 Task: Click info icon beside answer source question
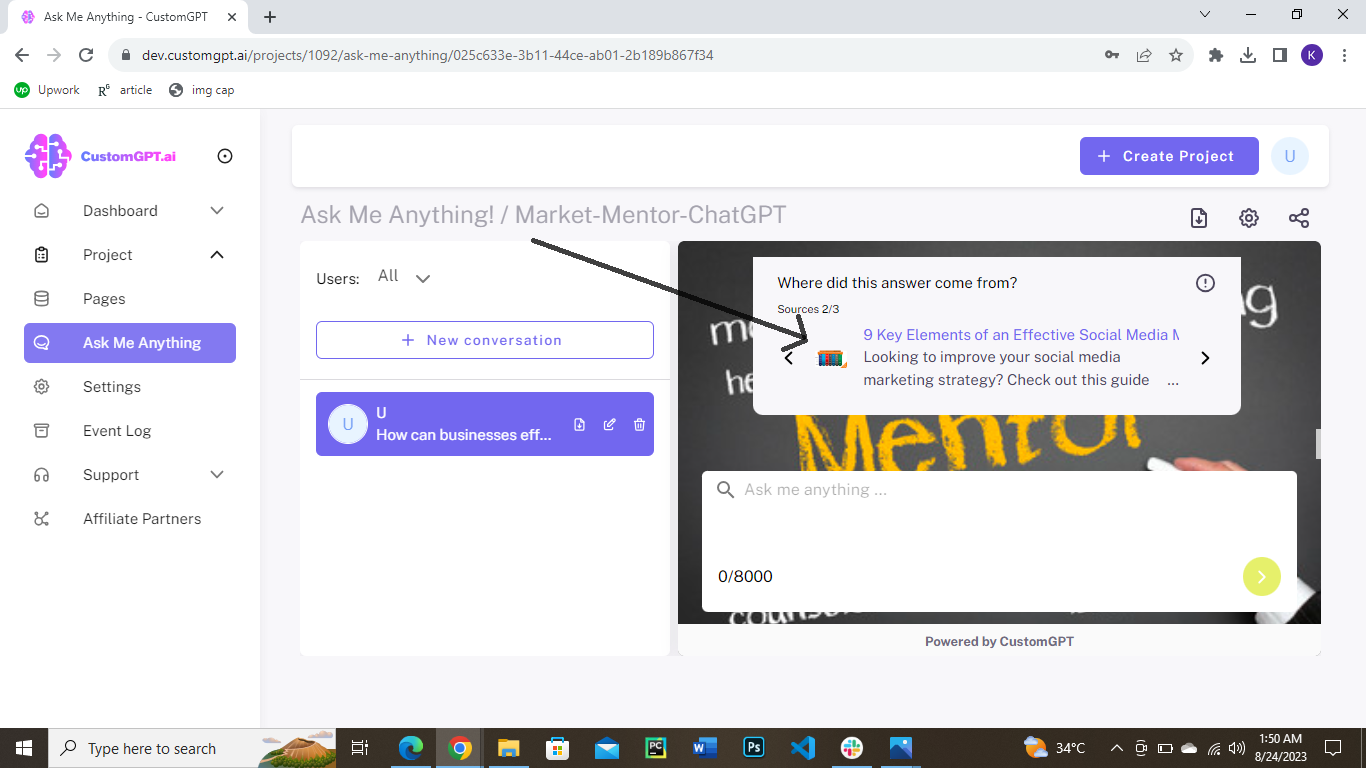[x=1205, y=283]
